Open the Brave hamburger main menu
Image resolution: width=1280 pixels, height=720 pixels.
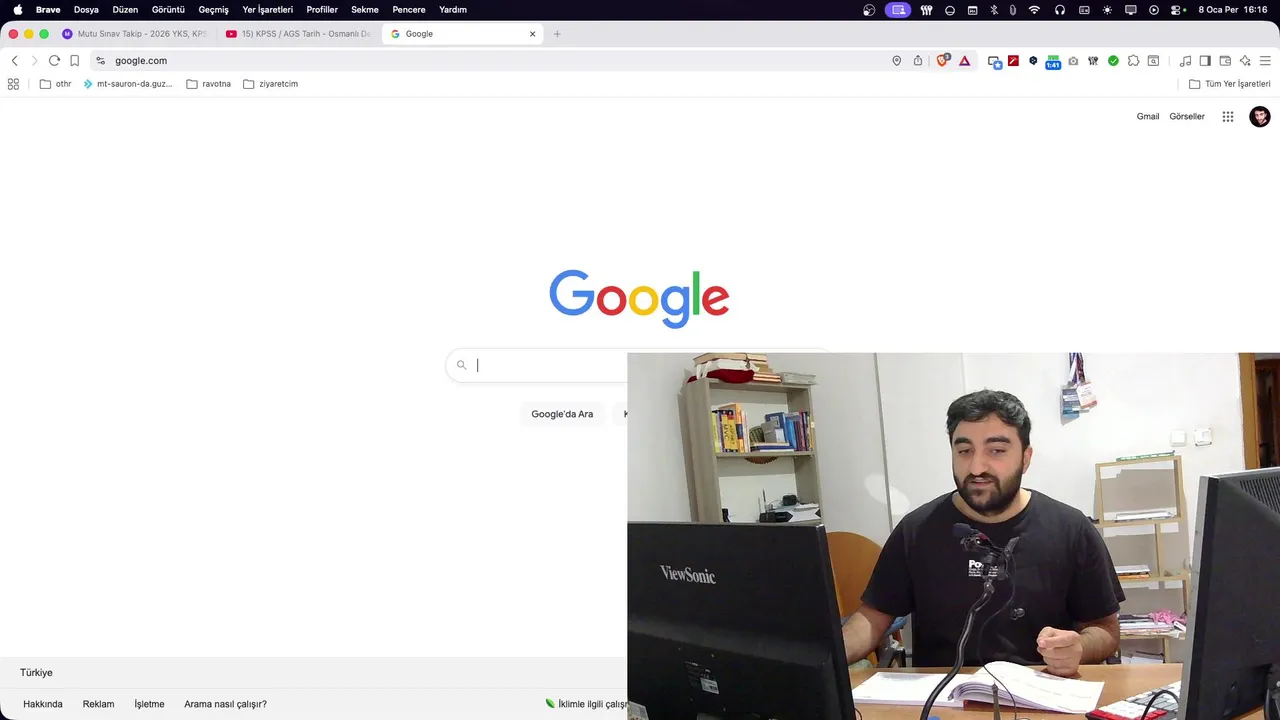coord(1265,61)
